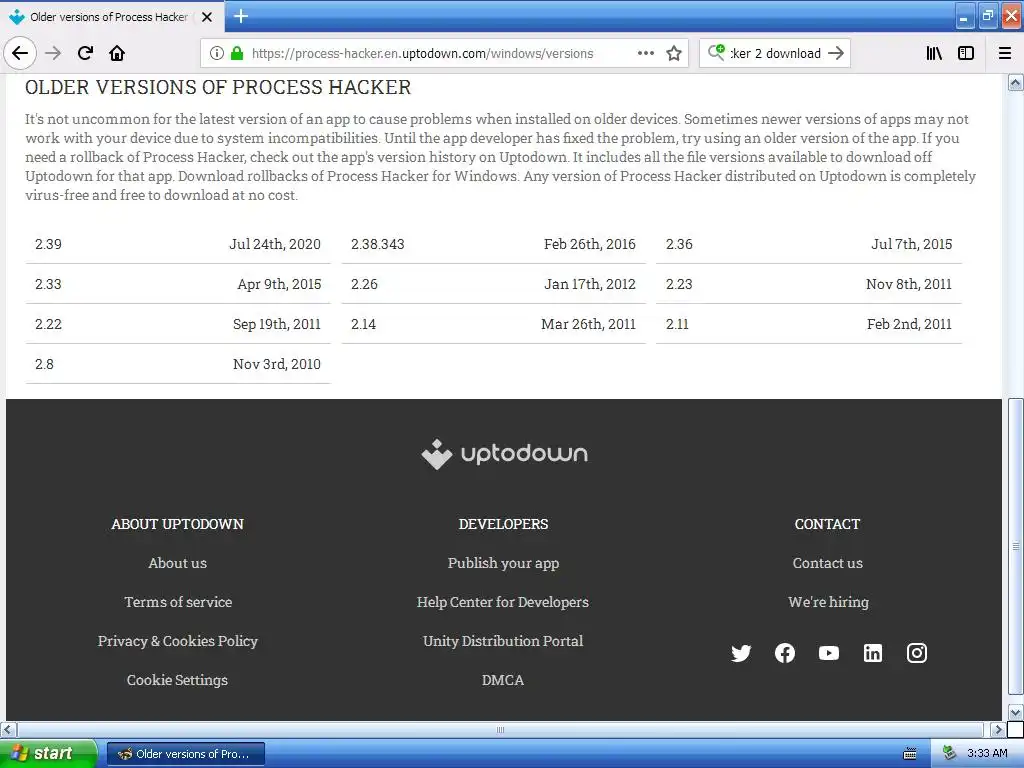Open Cookie Settings link
The image size is (1024, 768).
tap(178, 680)
